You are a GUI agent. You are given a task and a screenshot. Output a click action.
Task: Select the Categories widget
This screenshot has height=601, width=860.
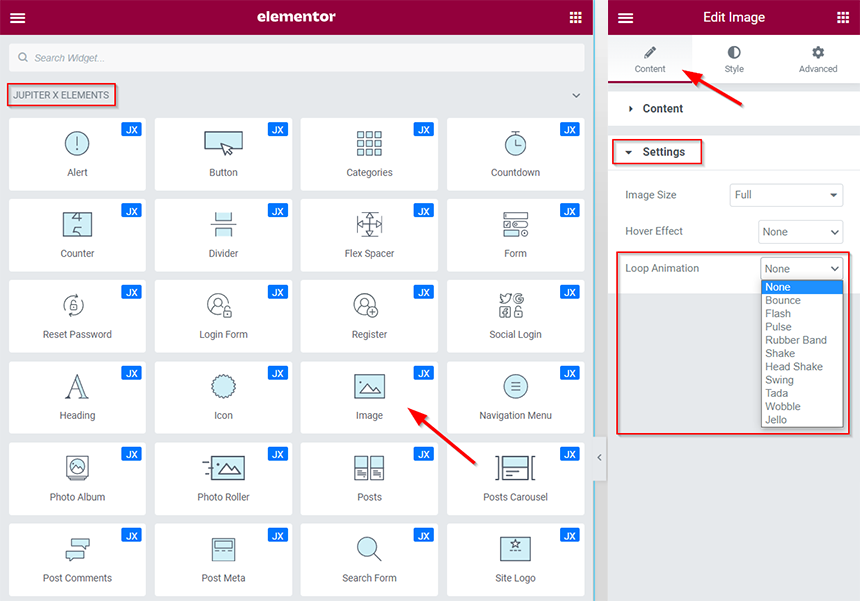click(369, 154)
